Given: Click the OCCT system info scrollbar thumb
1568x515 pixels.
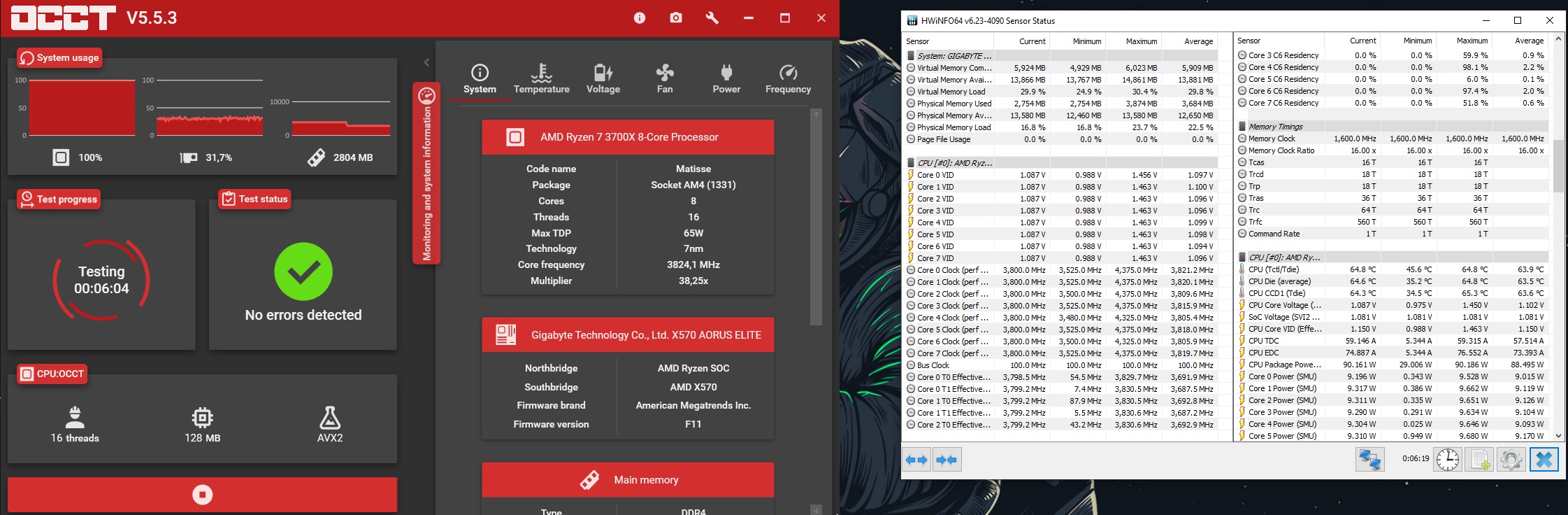Looking at the screenshot, I should 816,222.
